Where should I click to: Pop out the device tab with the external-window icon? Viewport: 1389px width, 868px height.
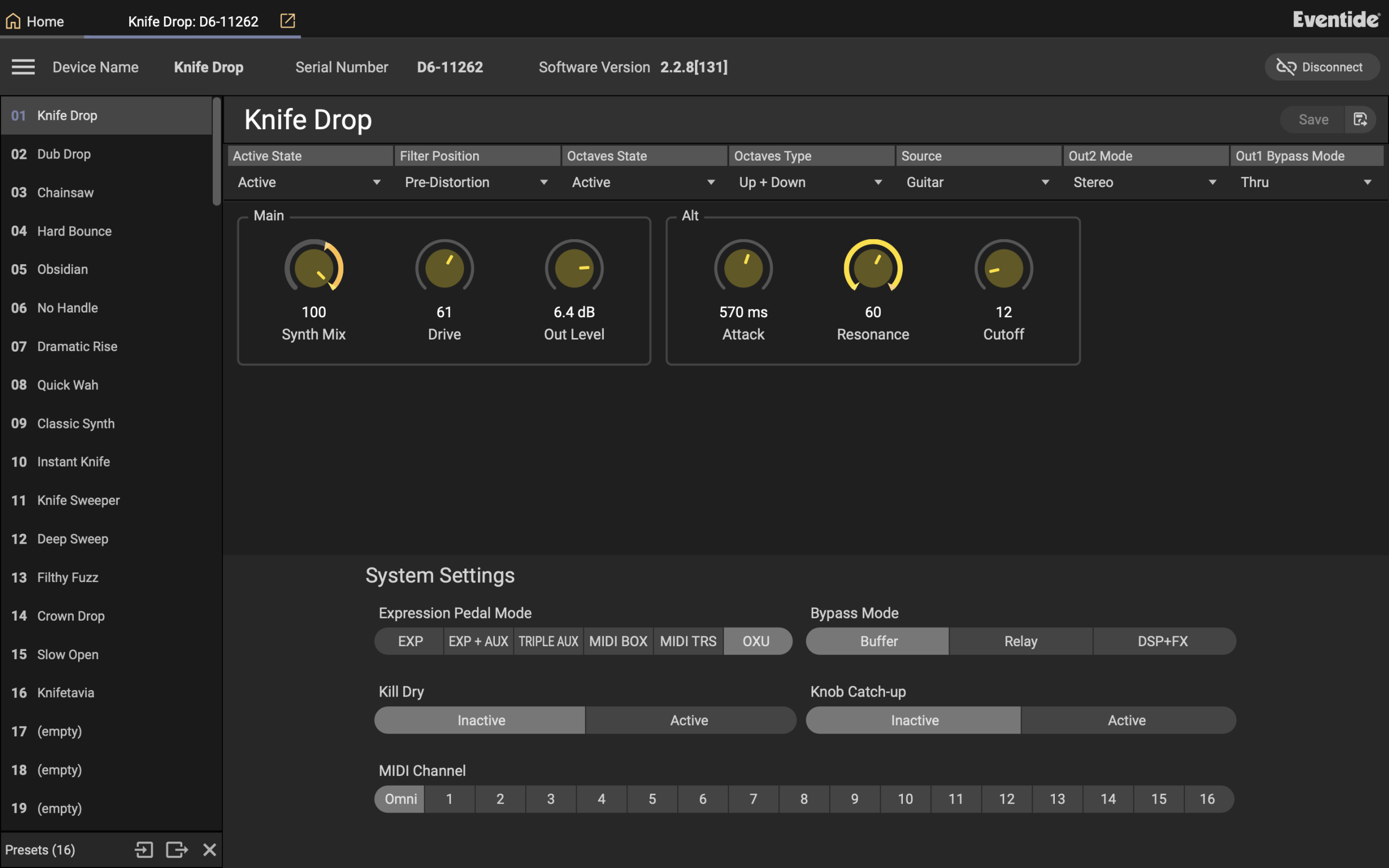tap(288, 21)
